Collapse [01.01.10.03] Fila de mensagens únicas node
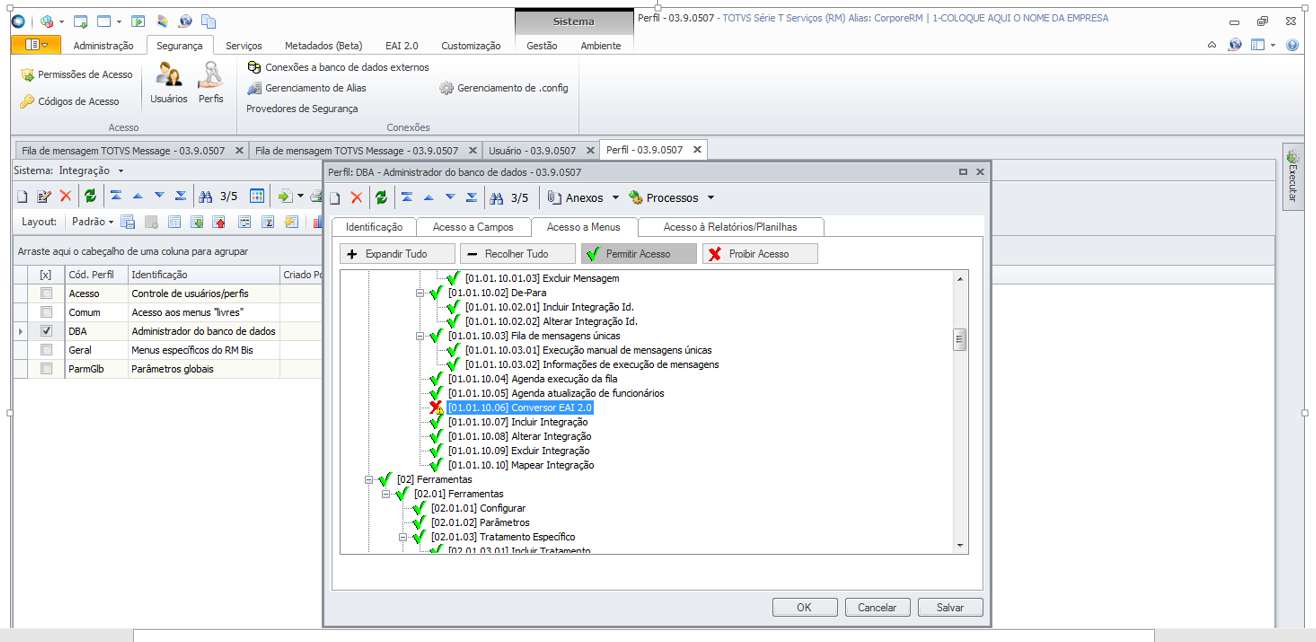The height and width of the screenshot is (642, 1316). point(421,336)
